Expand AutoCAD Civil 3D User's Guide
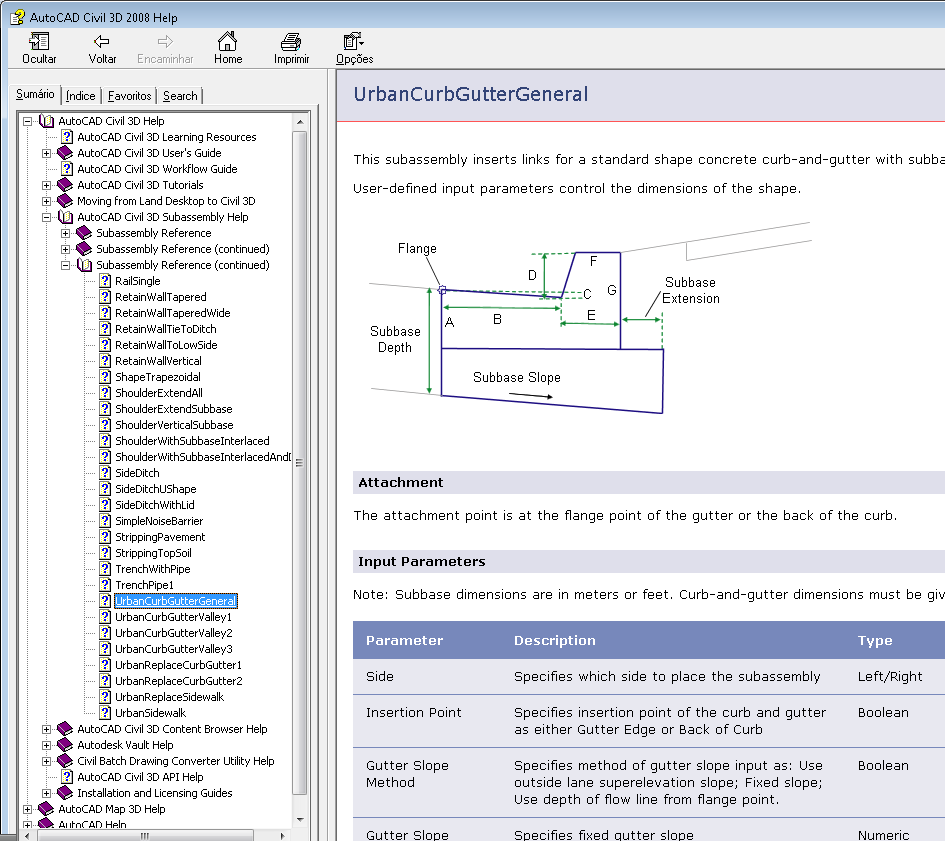945x841 pixels. 46,153
